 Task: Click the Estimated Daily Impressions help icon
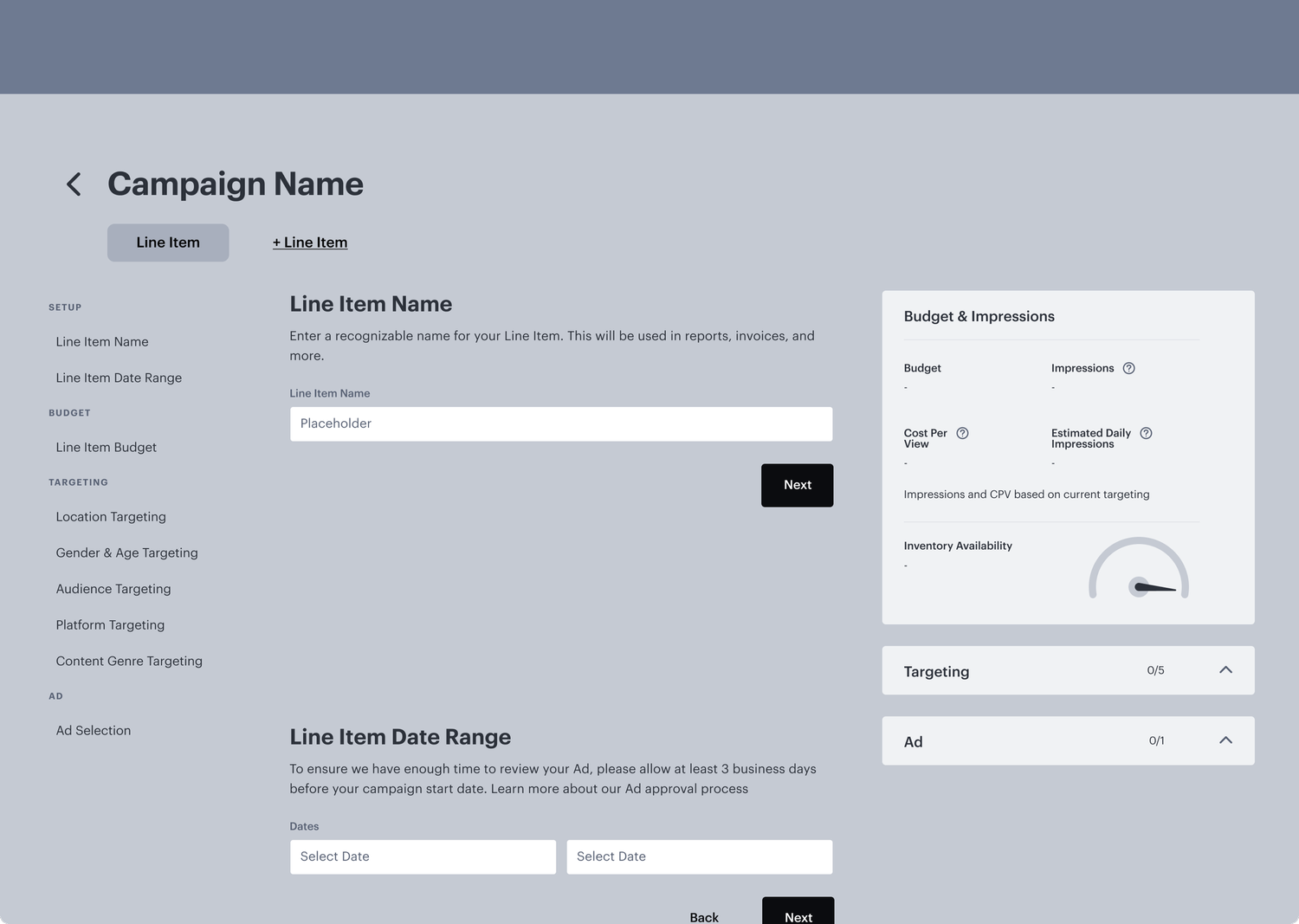coord(1146,433)
